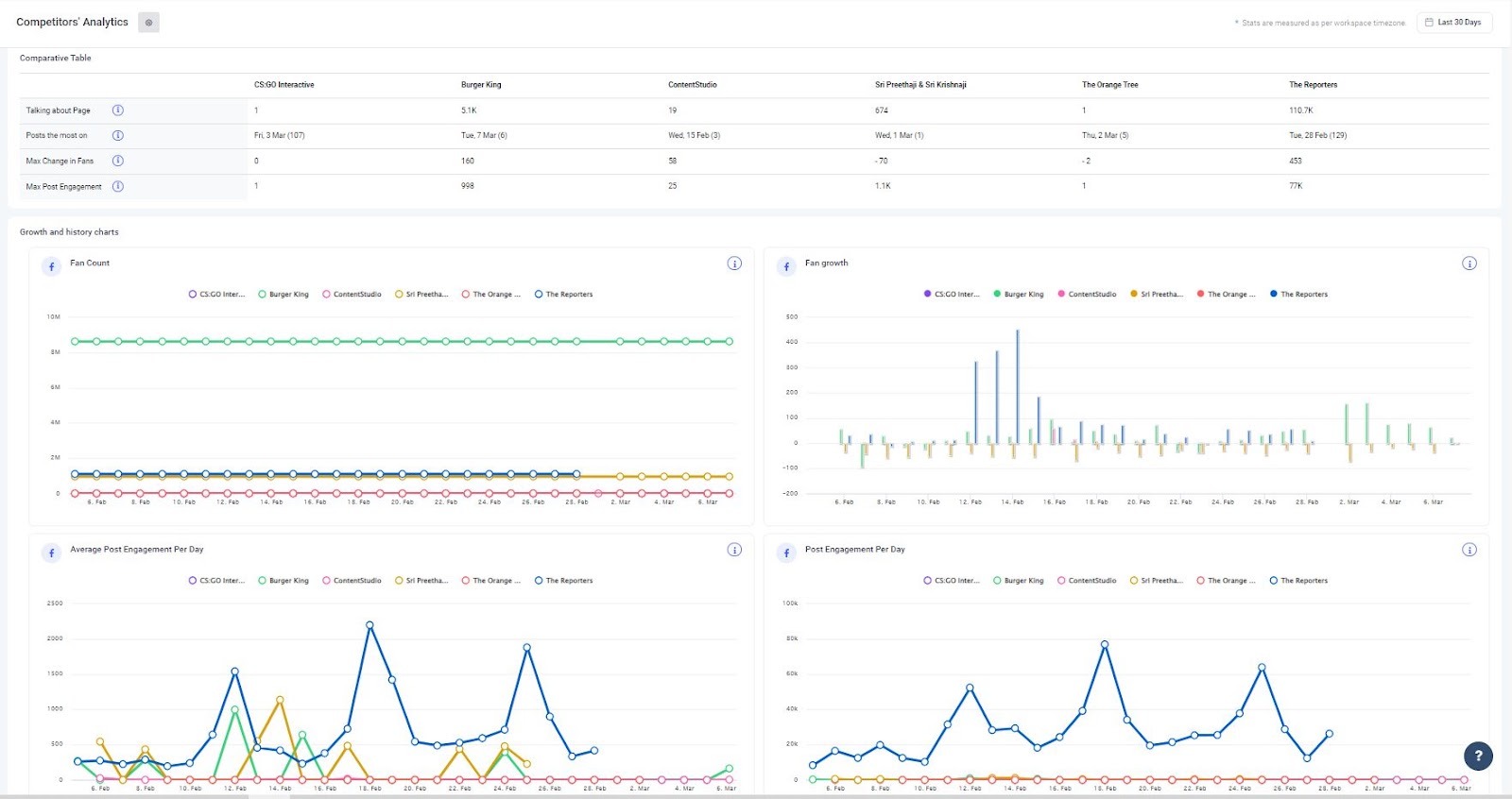Toggle The Orange... in Fan growth legend
This screenshot has height=799, width=1512.
1226,295
